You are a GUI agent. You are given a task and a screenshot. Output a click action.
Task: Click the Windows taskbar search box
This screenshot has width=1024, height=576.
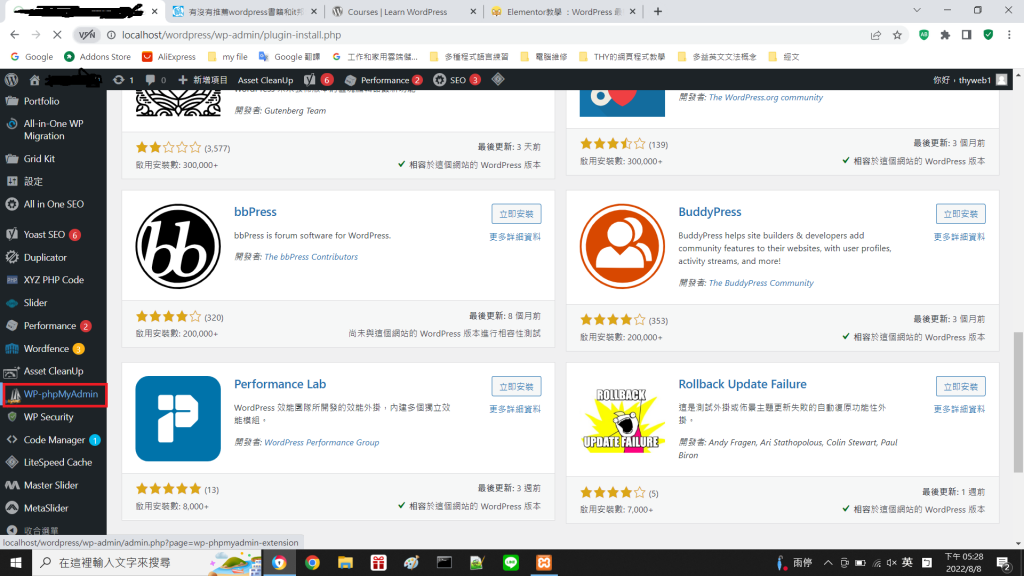coord(146,562)
